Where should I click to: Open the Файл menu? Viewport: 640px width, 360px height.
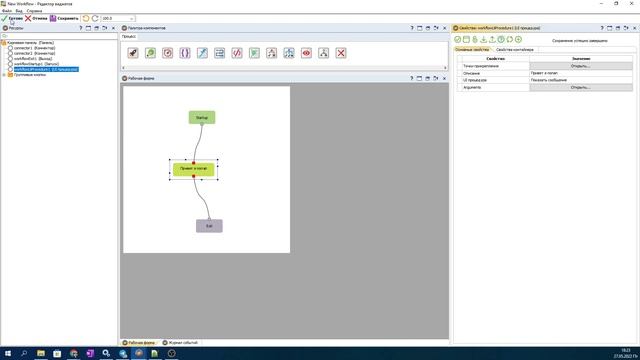pos(7,11)
